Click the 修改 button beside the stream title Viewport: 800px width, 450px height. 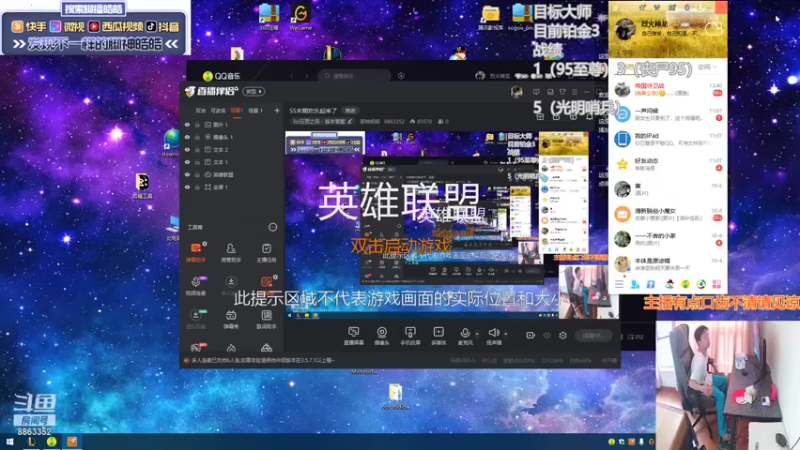tap(350, 111)
